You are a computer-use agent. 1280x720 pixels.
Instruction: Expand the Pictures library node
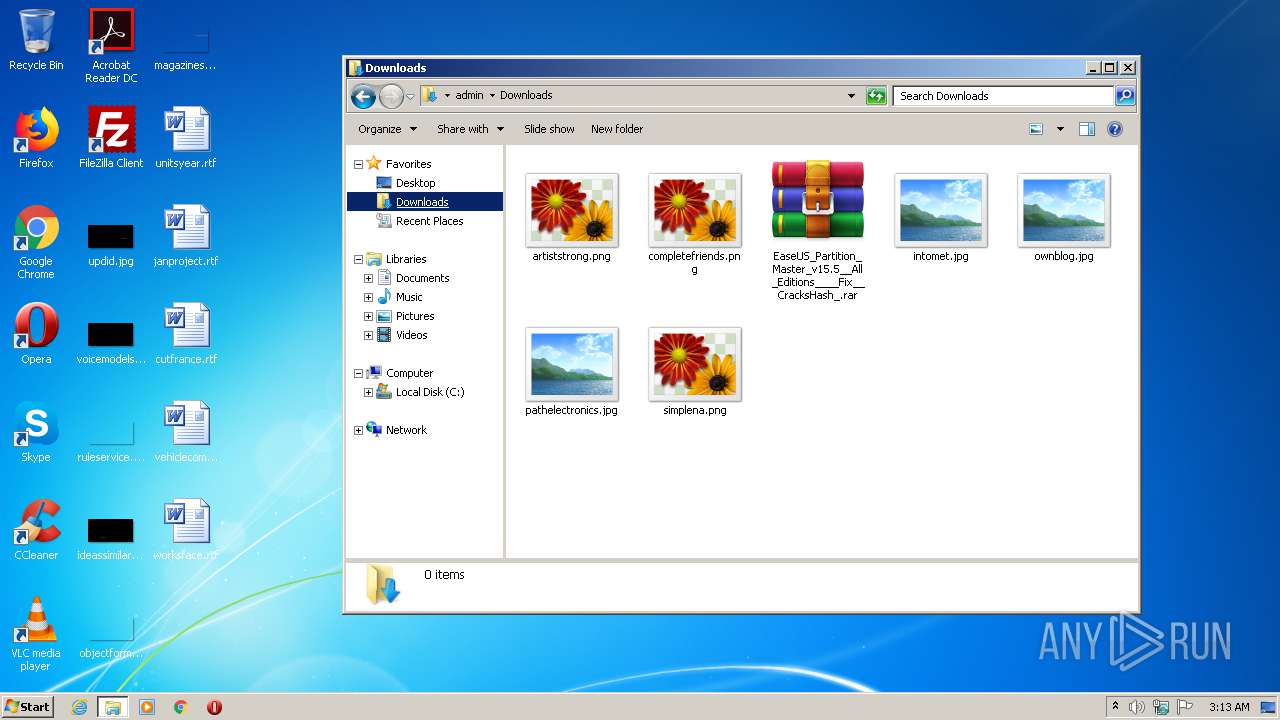point(368,316)
